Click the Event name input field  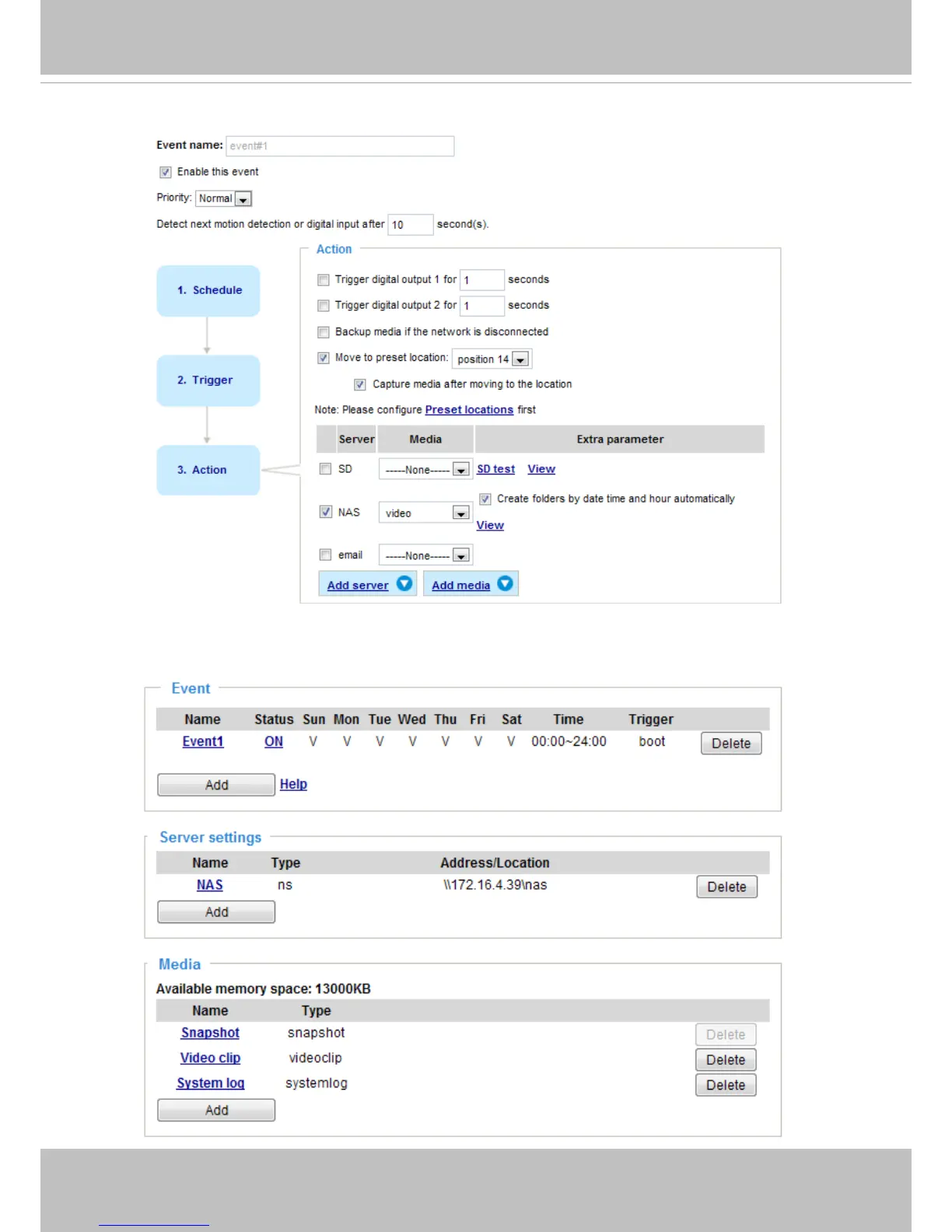click(x=340, y=146)
